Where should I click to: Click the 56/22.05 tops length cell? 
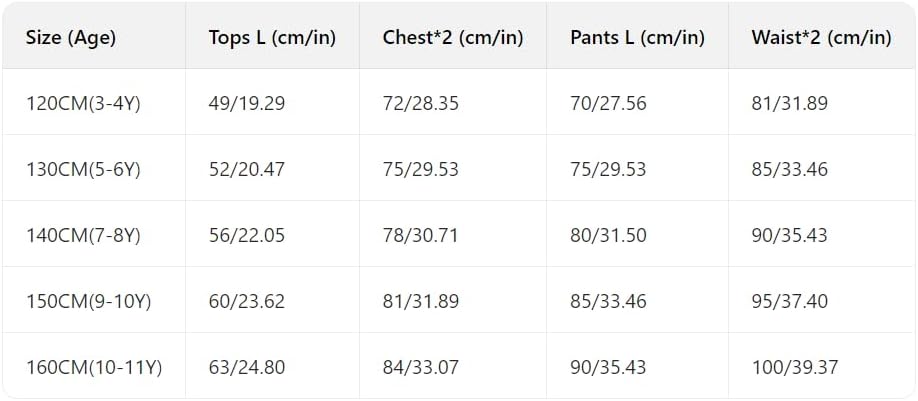(x=246, y=235)
